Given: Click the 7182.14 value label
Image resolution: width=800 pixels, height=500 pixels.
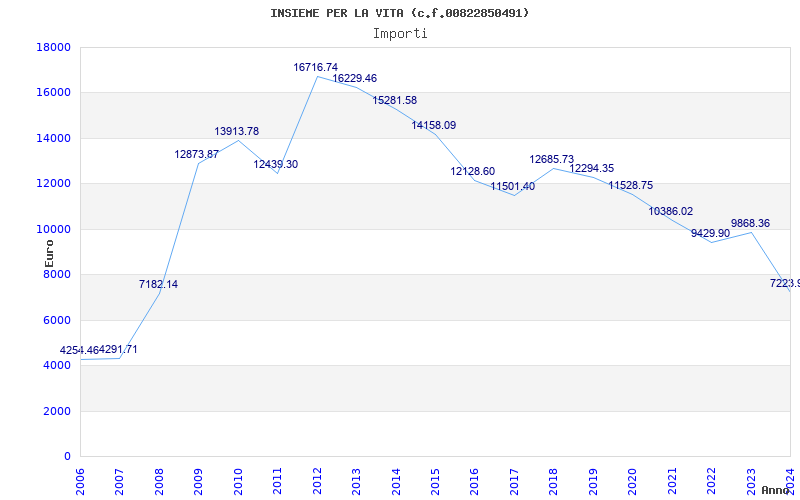Looking at the screenshot, I should pos(158,284).
